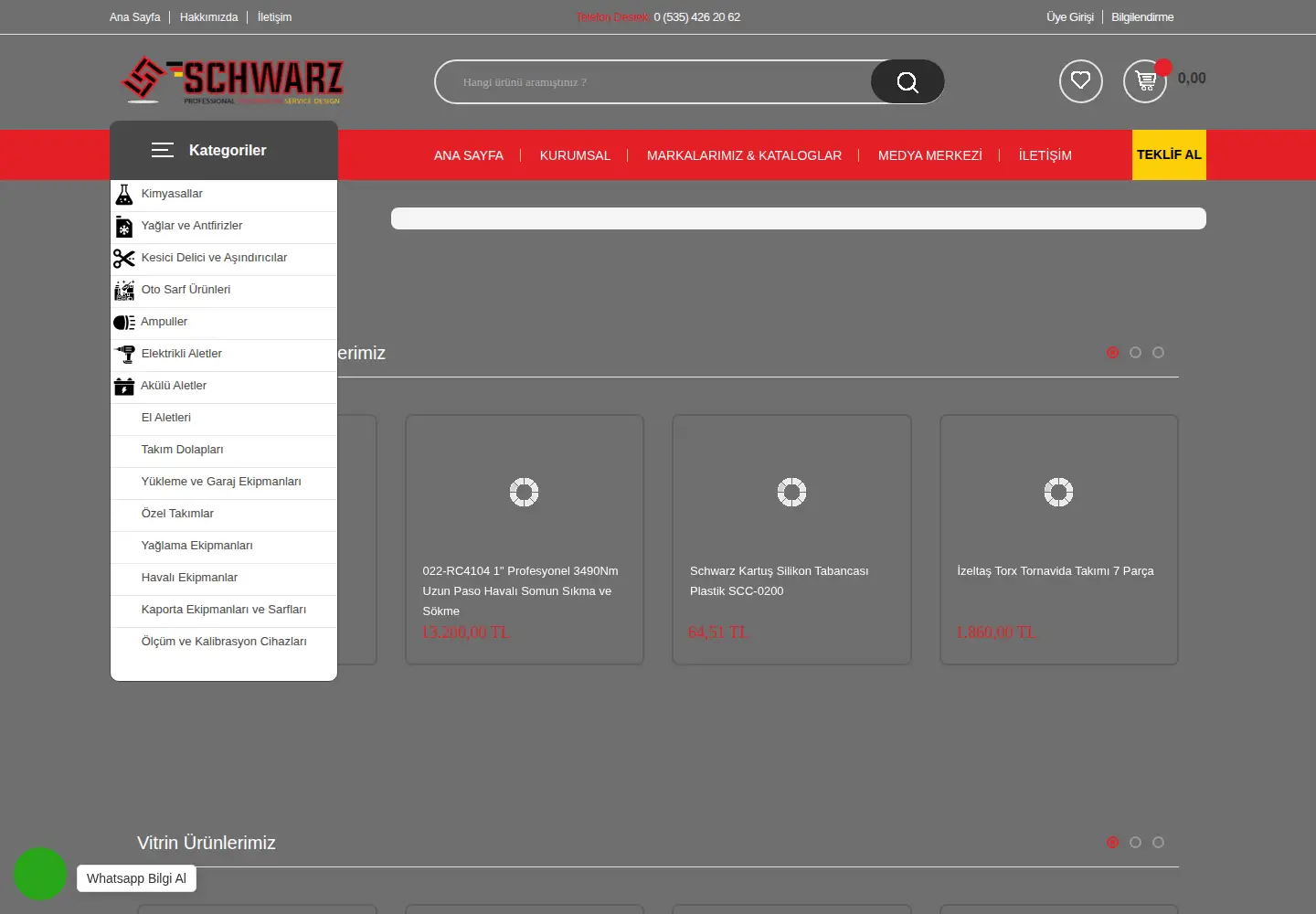Viewport: 1316px width, 914px height.
Task: Select the Kesici Delici scissors icon
Action: click(x=124, y=259)
